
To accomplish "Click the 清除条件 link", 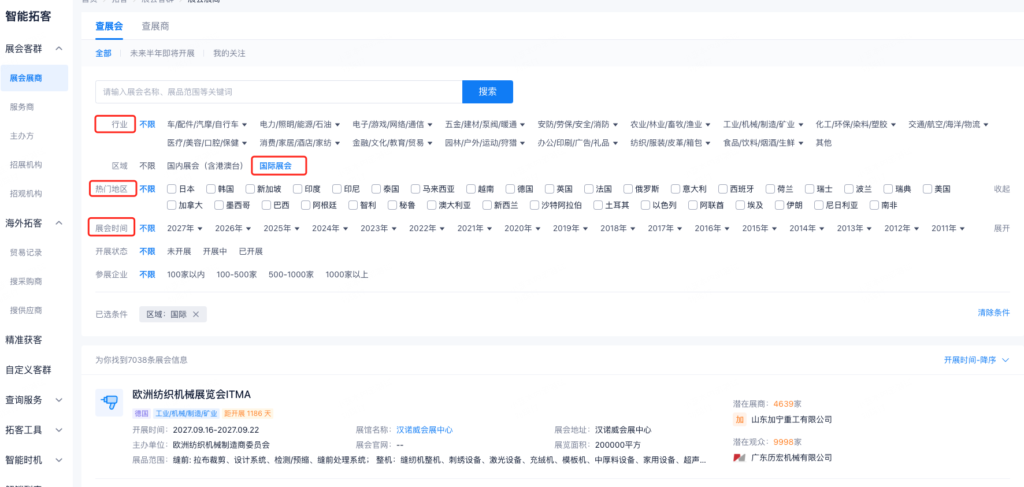I will pos(993,314).
